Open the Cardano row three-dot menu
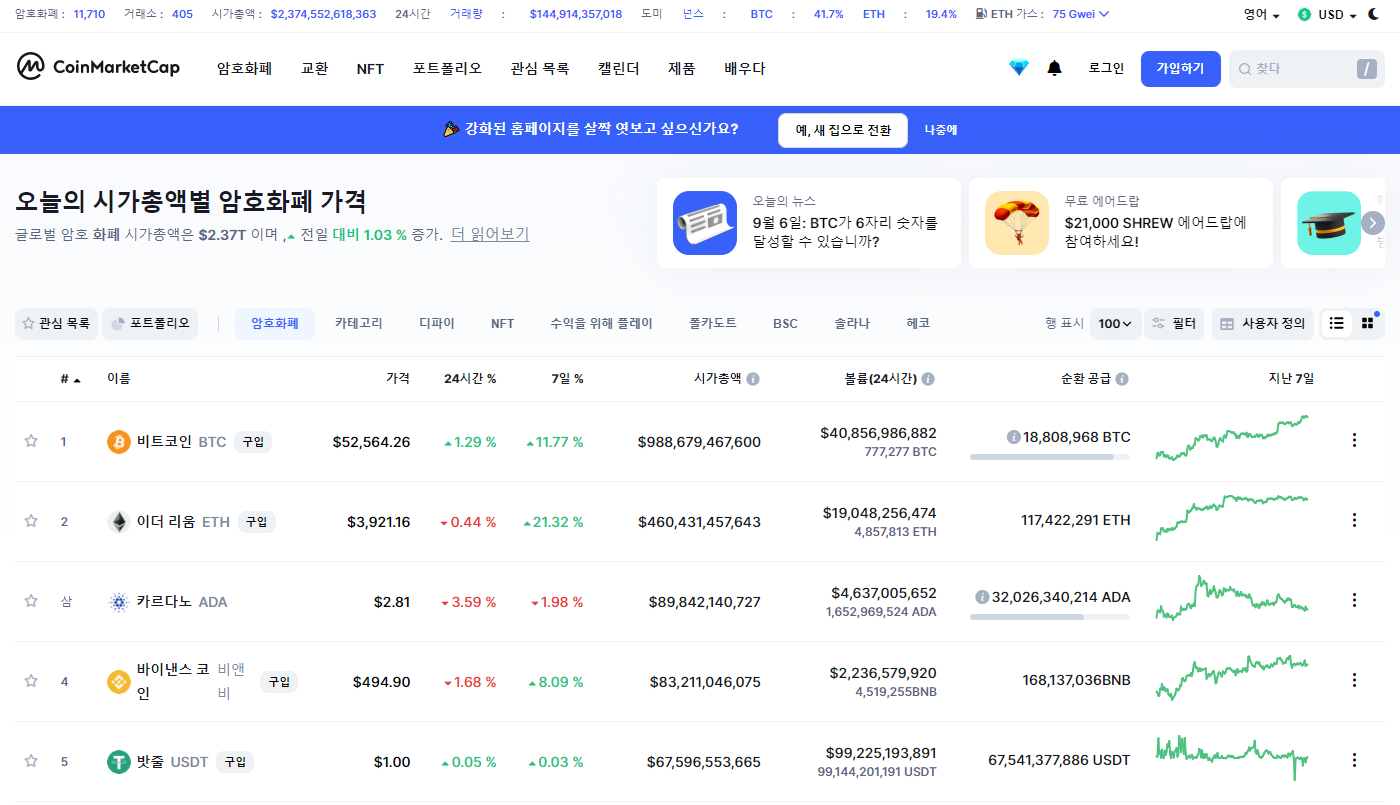The width and height of the screenshot is (1400, 805). click(x=1354, y=600)
